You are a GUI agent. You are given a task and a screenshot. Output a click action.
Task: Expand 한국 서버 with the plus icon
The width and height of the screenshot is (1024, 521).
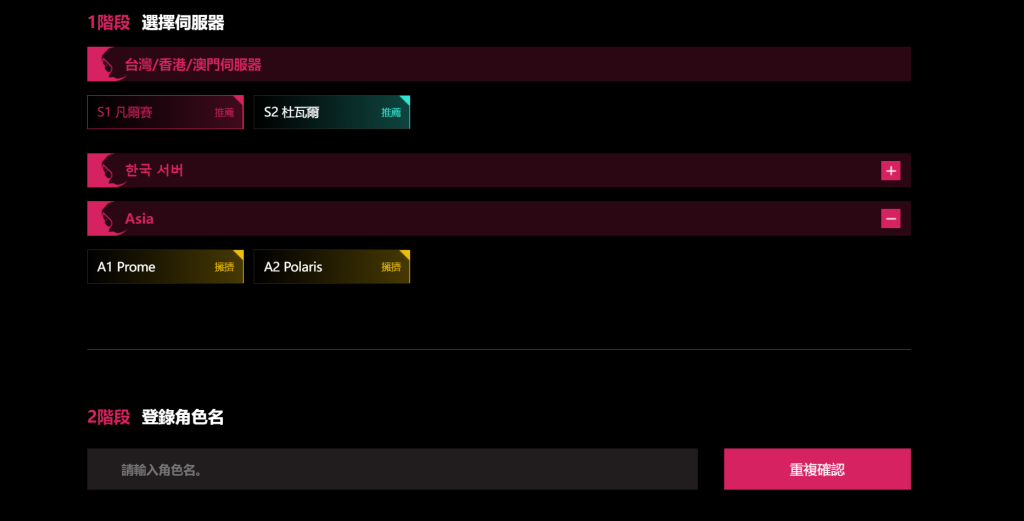pos(890,170)
